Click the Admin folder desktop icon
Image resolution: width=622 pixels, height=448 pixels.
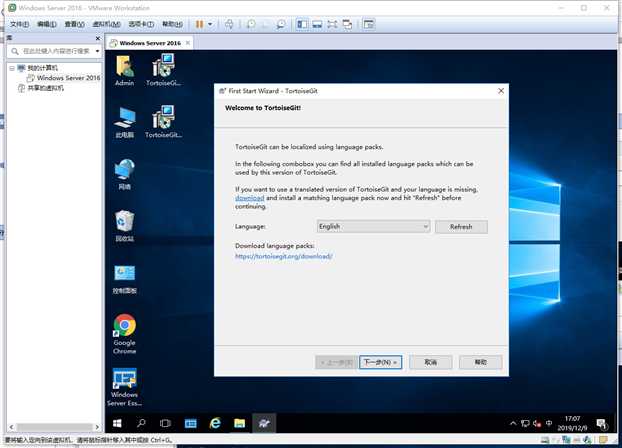pos(125,70)
